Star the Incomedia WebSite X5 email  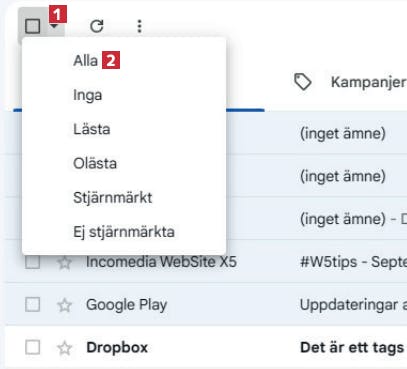(x=64, y=263)
